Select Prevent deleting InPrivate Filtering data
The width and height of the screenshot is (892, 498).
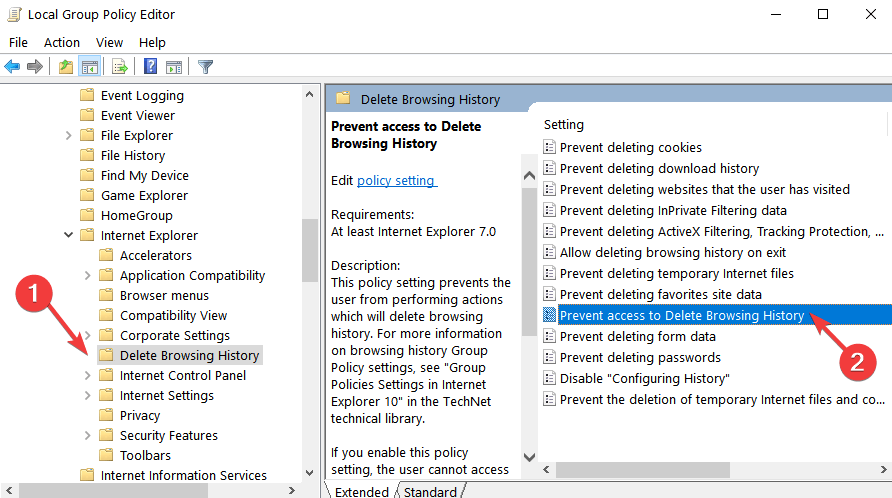click(x=673, y=210)
